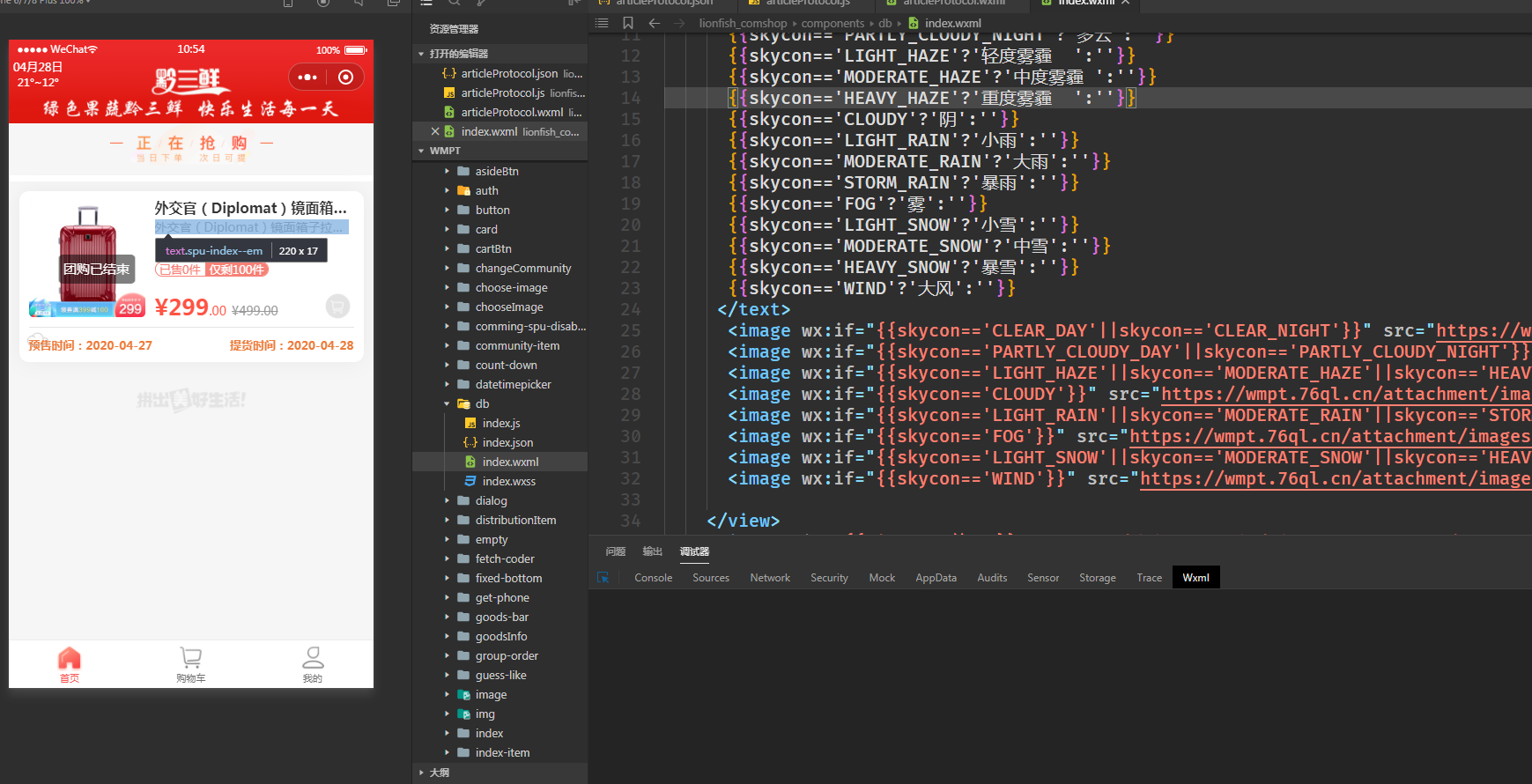Switch to the Security tab
1532x784 pixels.
pos(829,578)
